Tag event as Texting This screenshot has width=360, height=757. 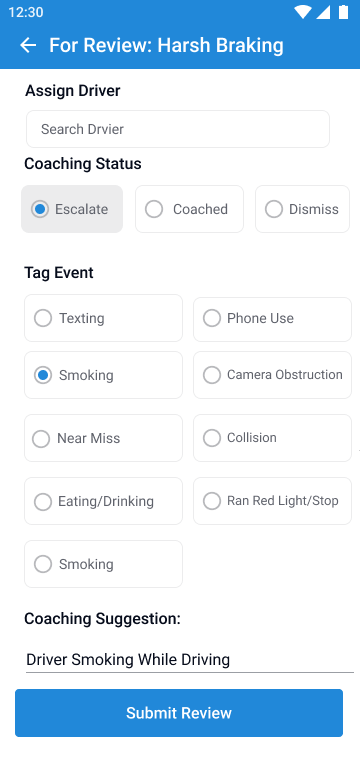(103, 318)
